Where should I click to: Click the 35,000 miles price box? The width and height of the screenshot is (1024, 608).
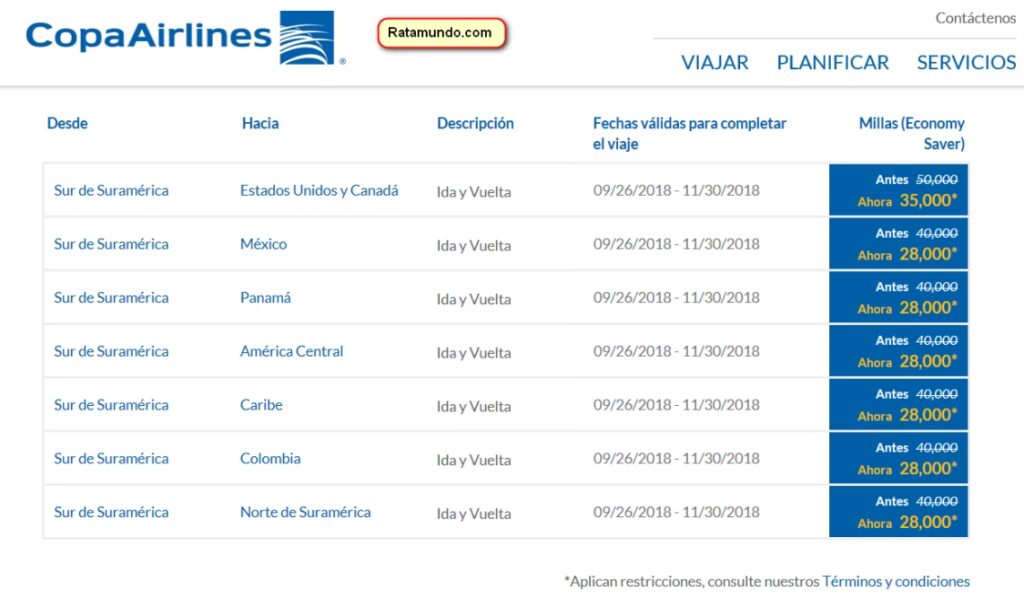pos(899,190)
